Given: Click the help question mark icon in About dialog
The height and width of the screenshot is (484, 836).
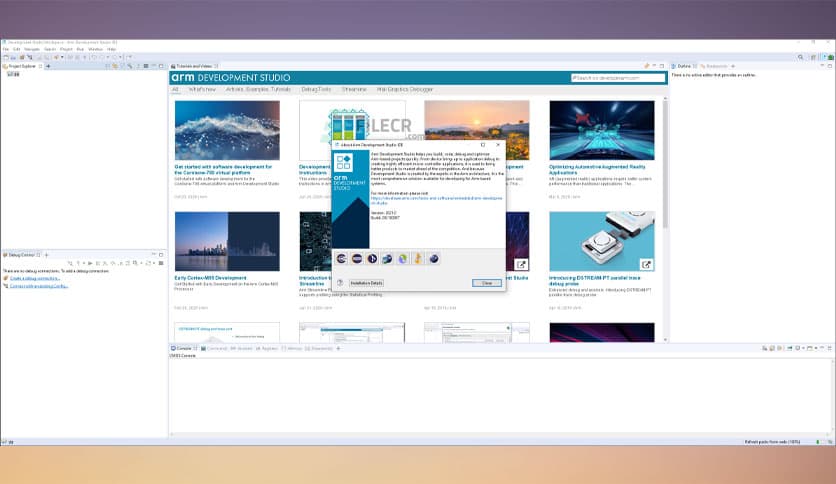Looking at the screenshot, I should (x=340, y=283).
